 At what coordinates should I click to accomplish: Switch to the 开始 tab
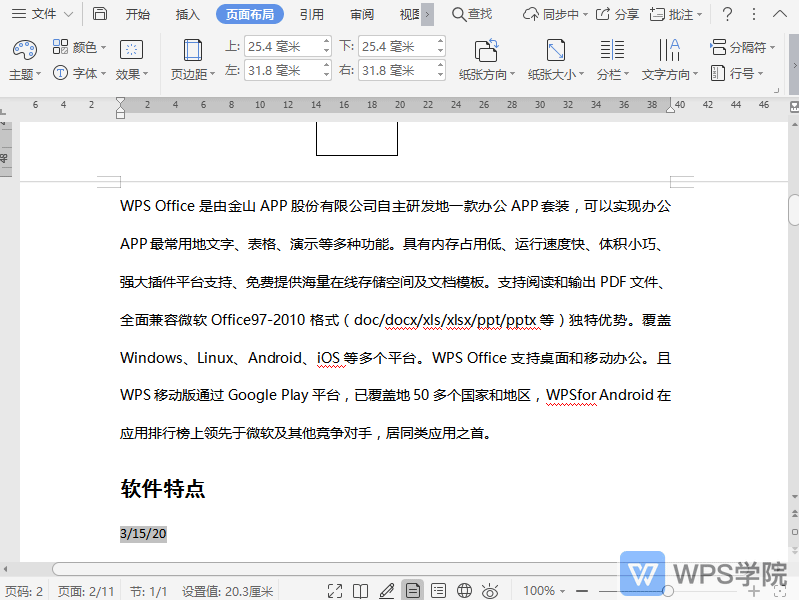(138, 14)
